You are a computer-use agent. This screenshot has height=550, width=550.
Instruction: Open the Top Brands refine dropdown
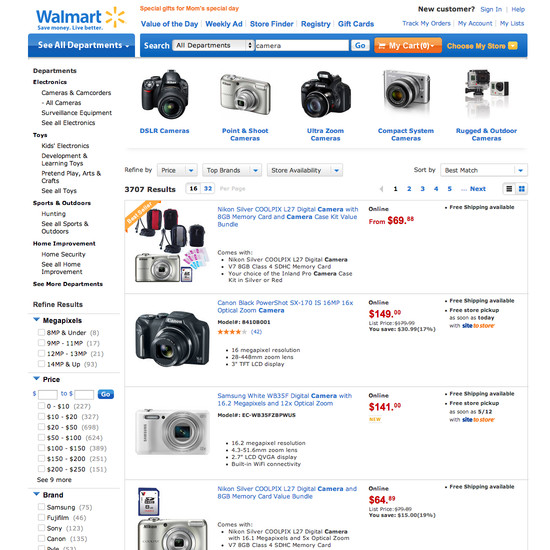point(232,170)
